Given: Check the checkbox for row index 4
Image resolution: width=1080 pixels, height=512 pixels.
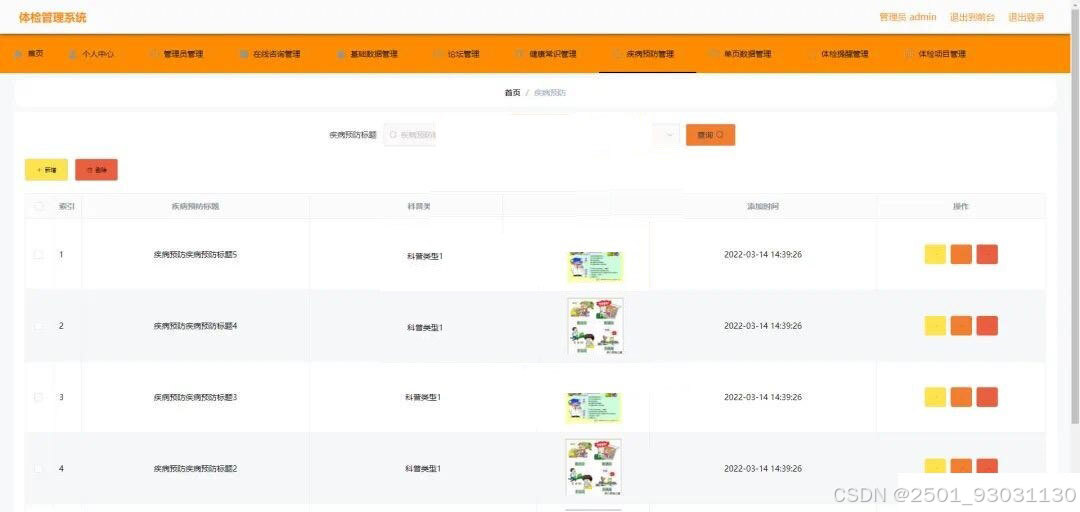Looking at the screenshot, I should tap(39, 469).
